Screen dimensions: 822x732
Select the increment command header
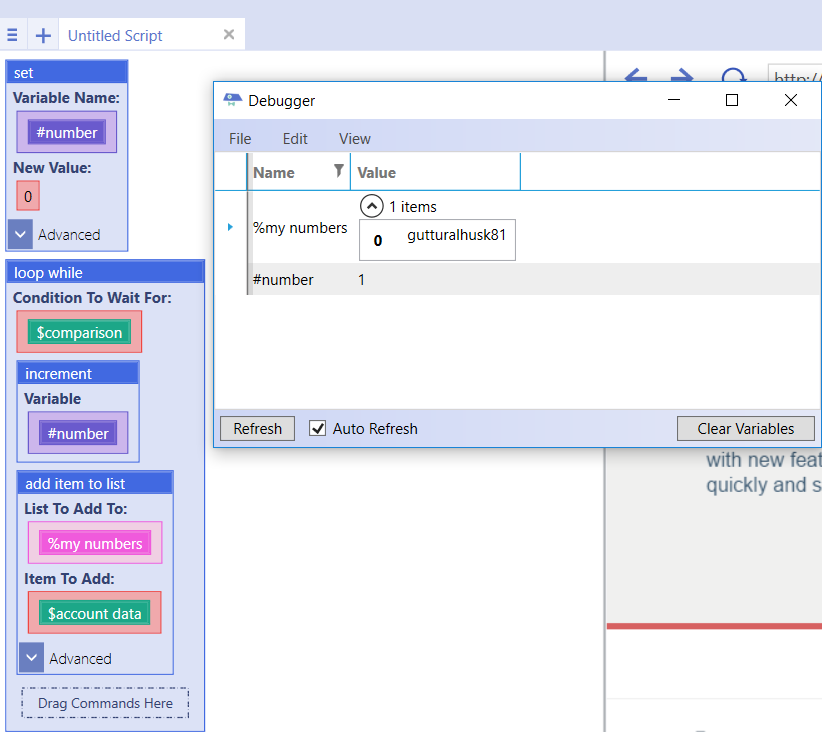coord(78,373)
